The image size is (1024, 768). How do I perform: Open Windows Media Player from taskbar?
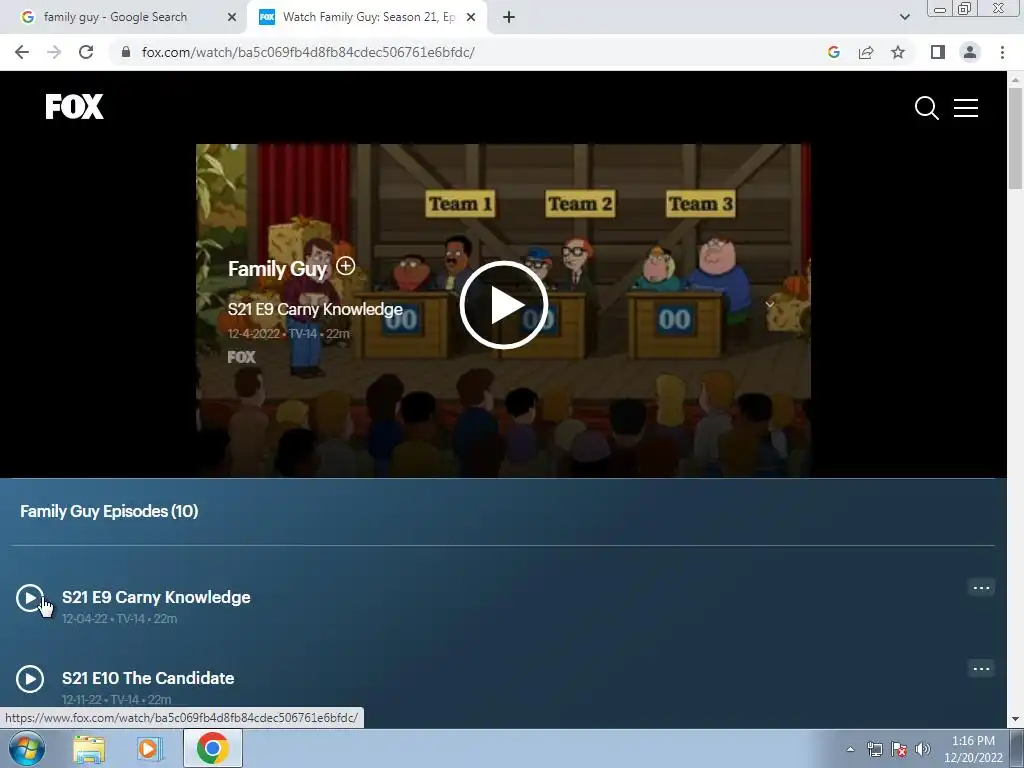pos(149,749)
